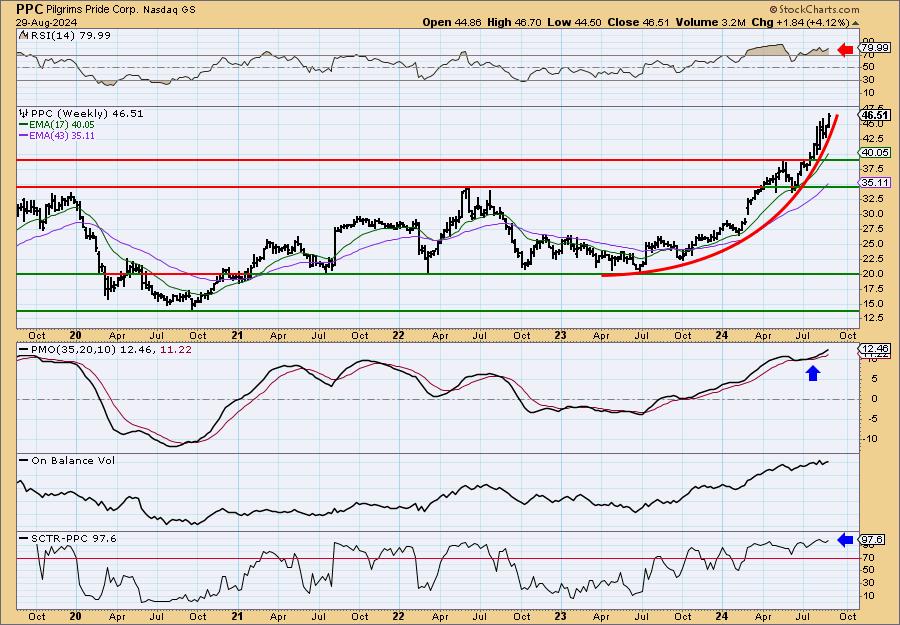Viewport: 900px width, 625px height.
Task: Click the 42.5 price axis label
Action: [x=874, y=139]
